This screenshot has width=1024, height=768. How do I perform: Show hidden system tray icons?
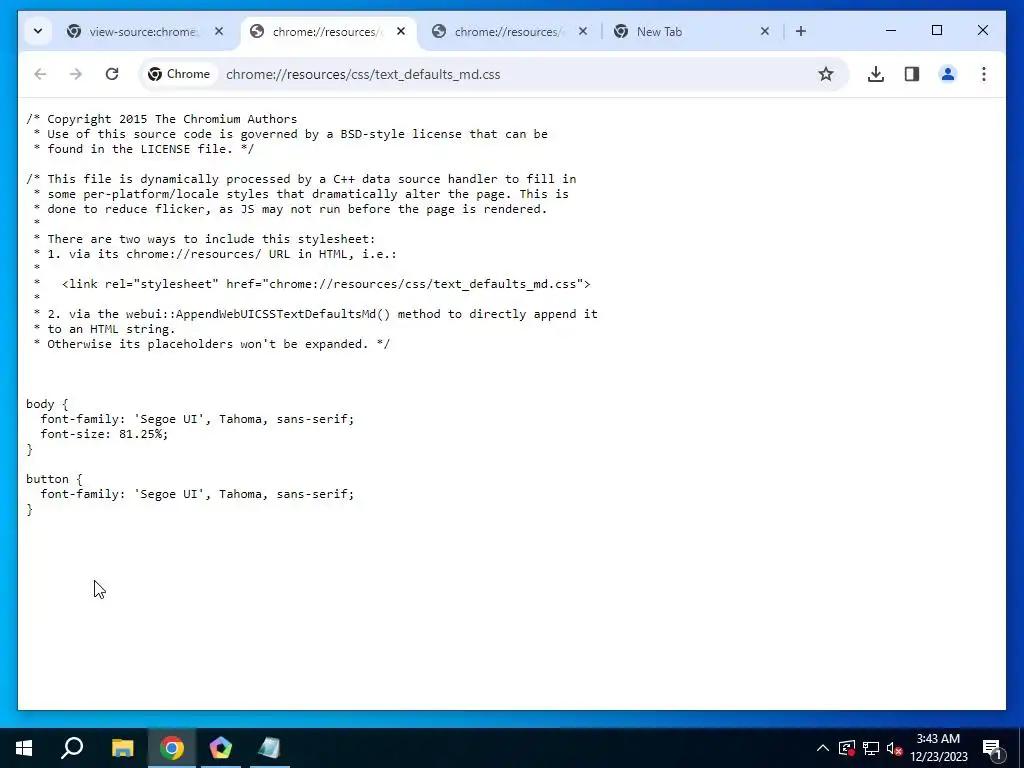click(x=823, y=748)
